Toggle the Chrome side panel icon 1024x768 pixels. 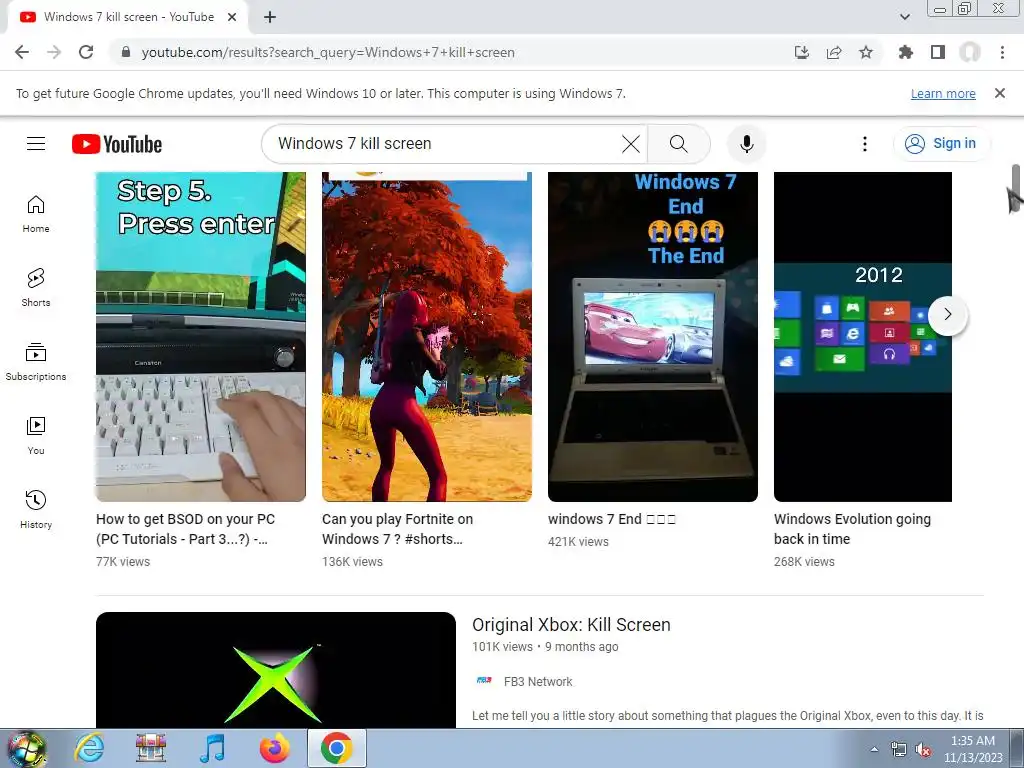[x=938, y=52]
